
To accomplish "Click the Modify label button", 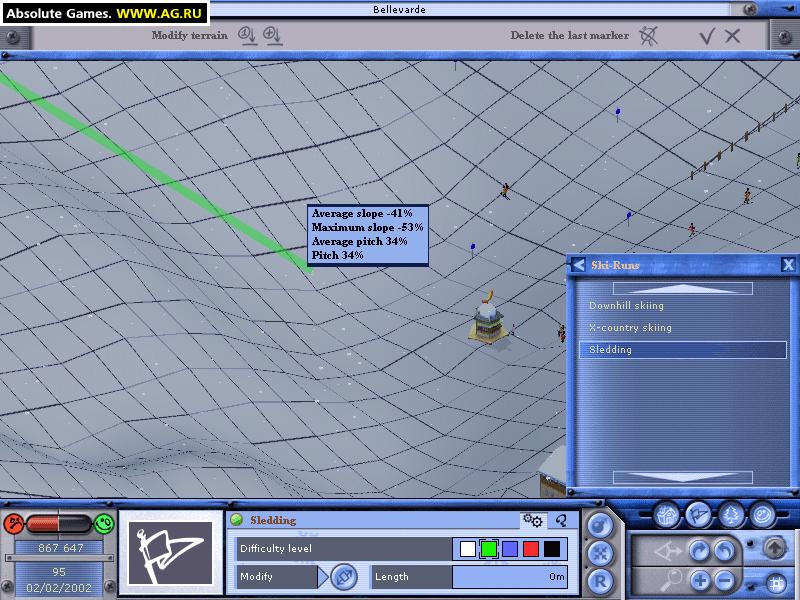I will coord(277,577).
